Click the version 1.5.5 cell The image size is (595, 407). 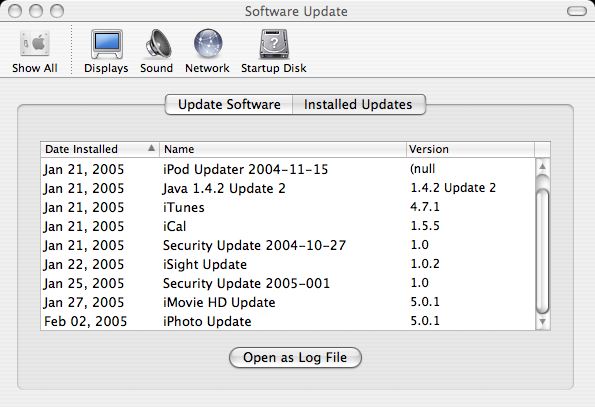(x=425, y=226)
